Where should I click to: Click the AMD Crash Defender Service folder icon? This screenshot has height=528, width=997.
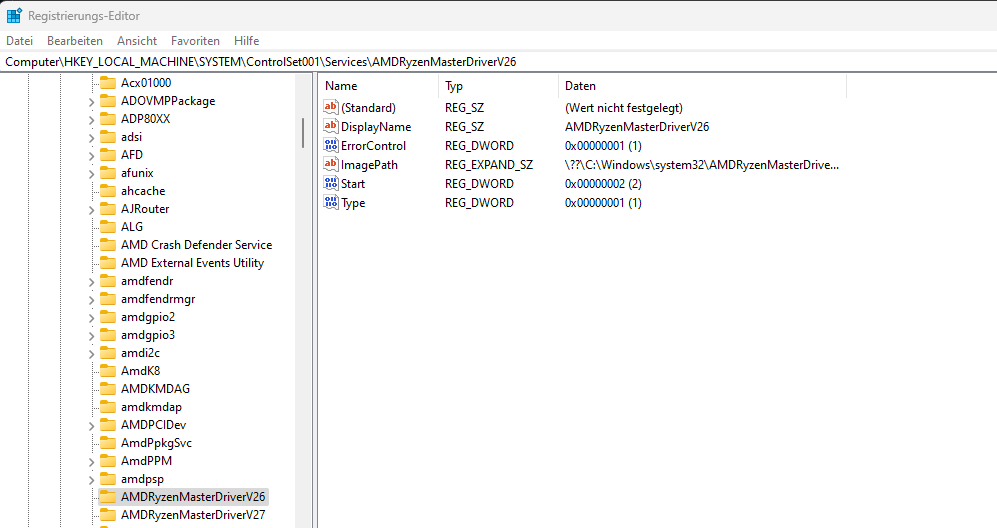[x=108, y=245]
